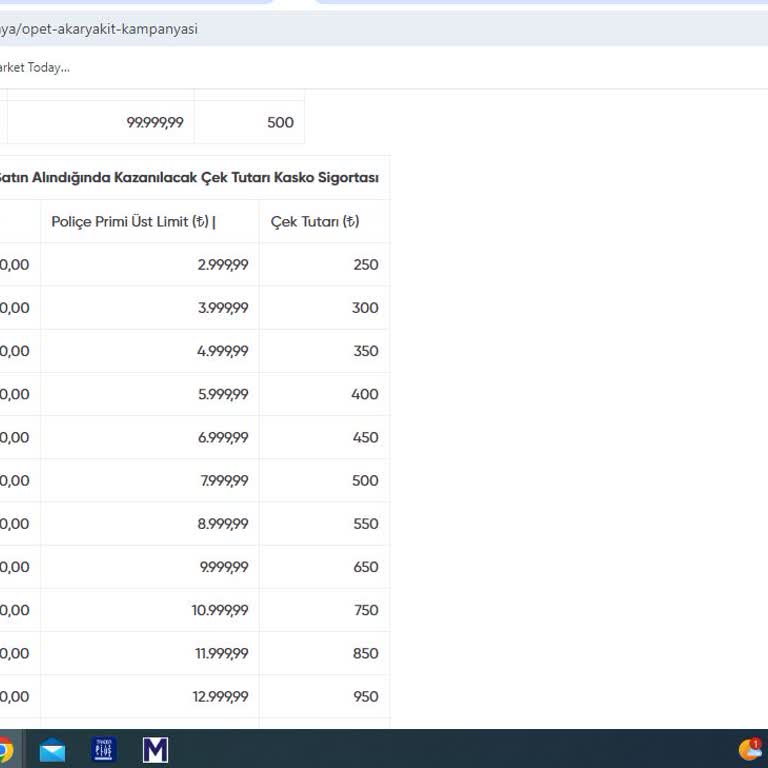Click the 650 check amount cell
Image resolution: width=768 pixels, height=768 pixels.
click(x=365, y=567)
